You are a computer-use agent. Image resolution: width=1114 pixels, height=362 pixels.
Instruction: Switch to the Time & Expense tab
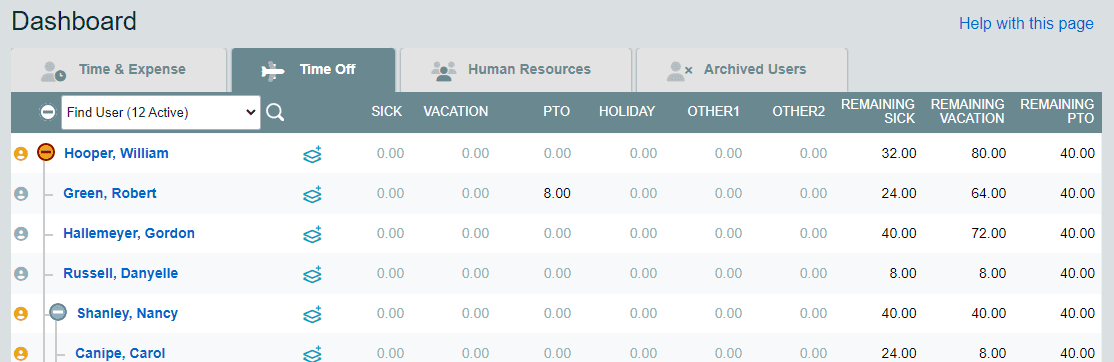coord(119,70)
